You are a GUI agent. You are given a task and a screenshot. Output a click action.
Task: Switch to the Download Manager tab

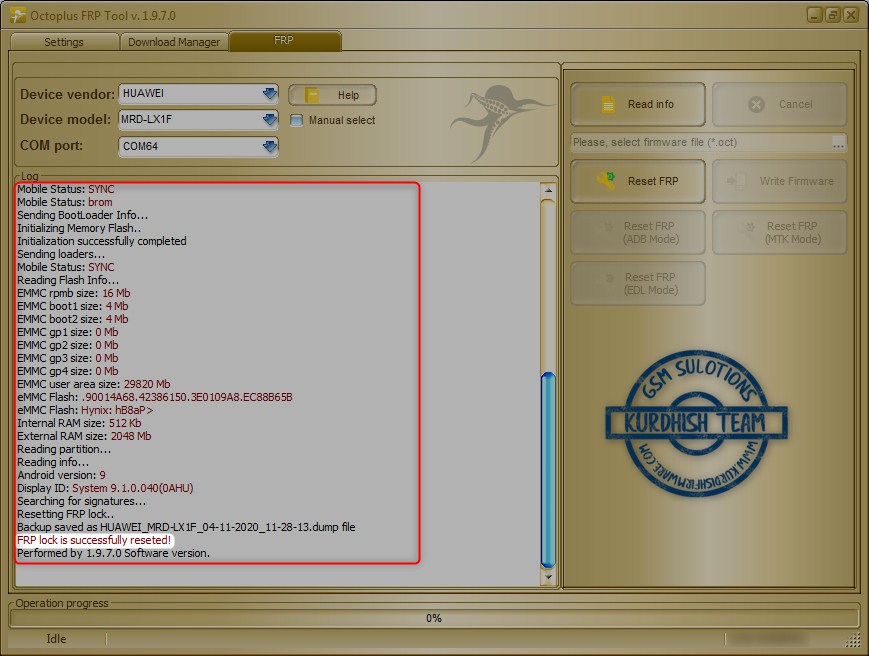[174, 42]
